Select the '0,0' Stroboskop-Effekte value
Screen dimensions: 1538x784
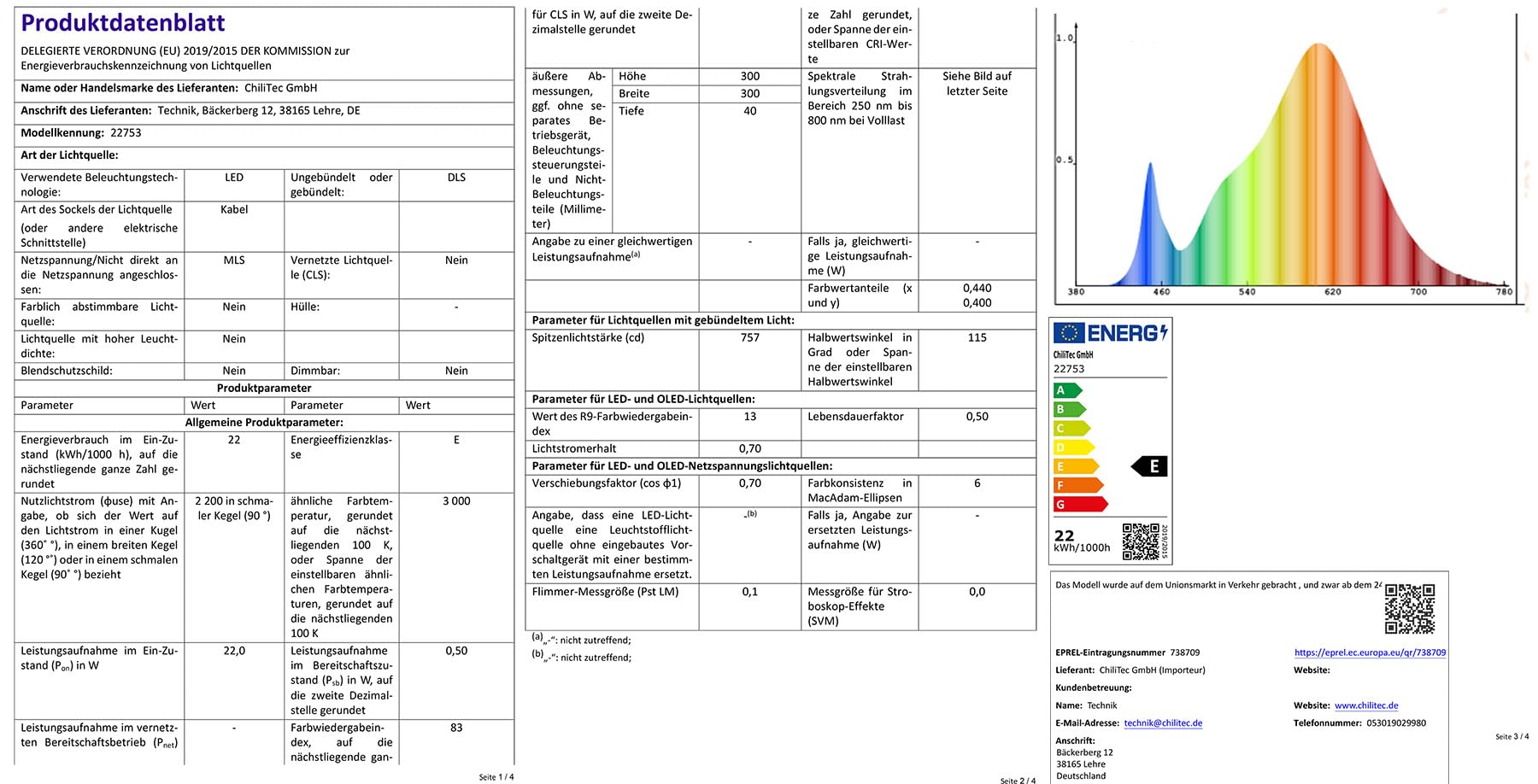(x=977, y=592)
